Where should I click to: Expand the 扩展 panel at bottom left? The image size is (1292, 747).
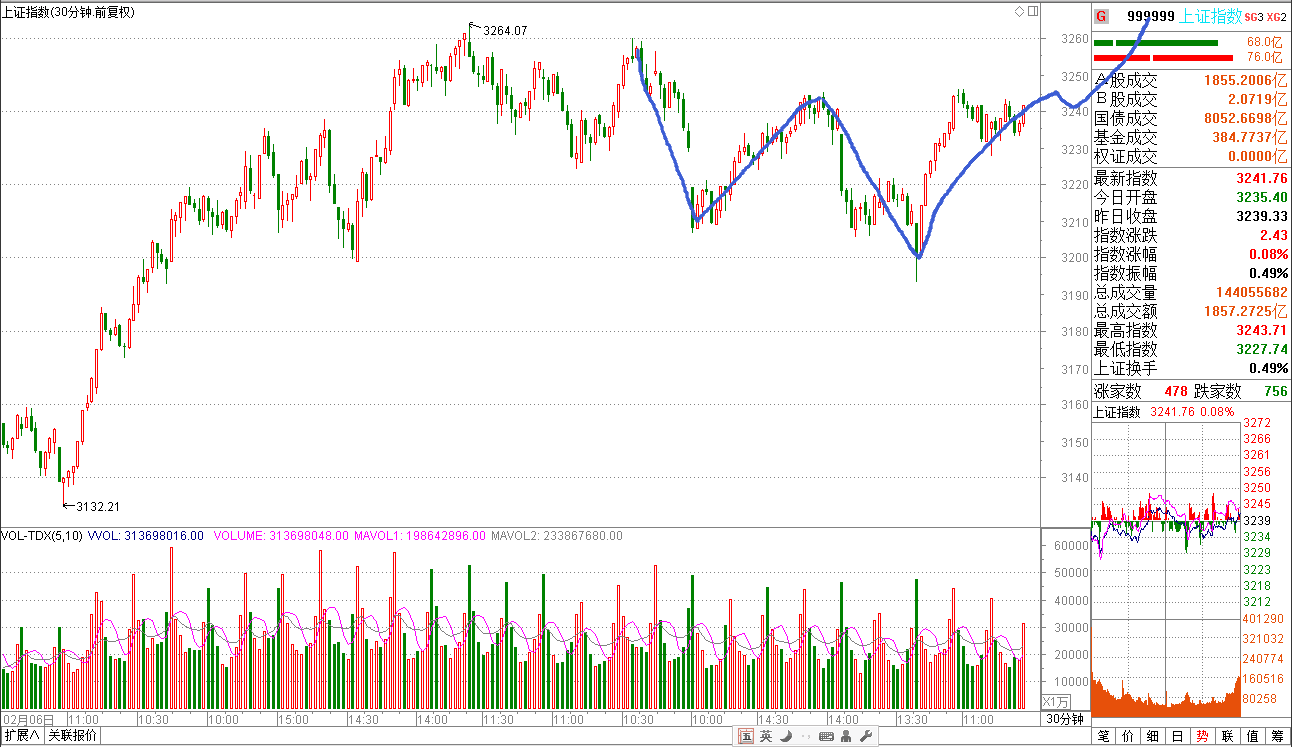coord(21,737)
